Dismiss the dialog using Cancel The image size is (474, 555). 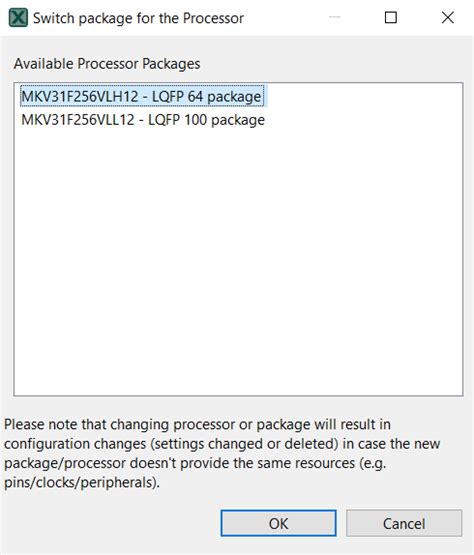[x=404, y=523]
